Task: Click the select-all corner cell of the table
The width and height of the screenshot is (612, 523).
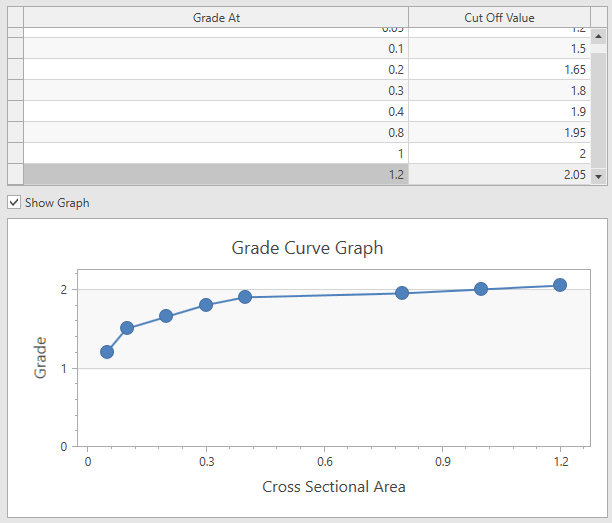Action: click(15, 17)
